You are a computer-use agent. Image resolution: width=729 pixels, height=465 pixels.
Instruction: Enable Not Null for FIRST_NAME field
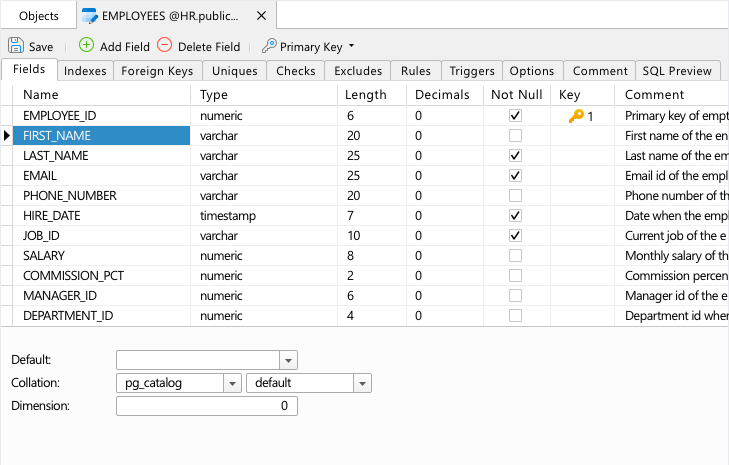pos(515,136)
